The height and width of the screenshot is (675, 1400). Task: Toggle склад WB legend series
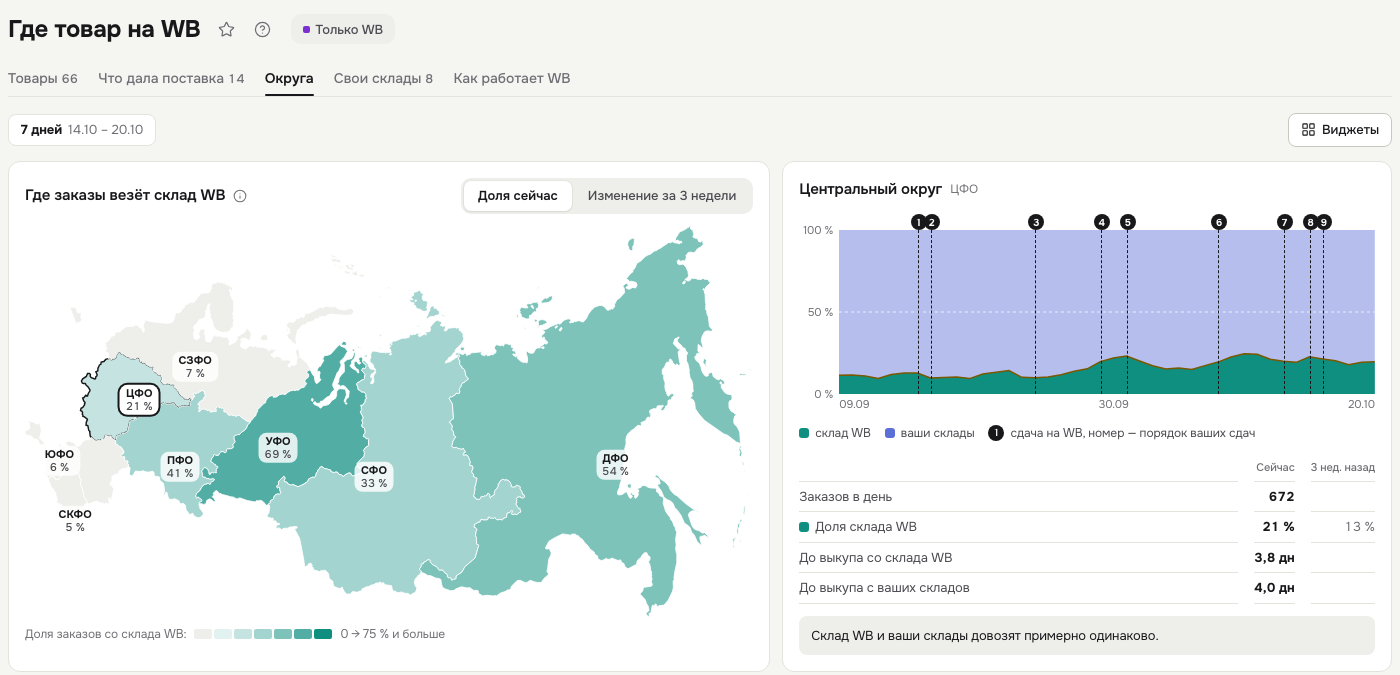[835, 433]
